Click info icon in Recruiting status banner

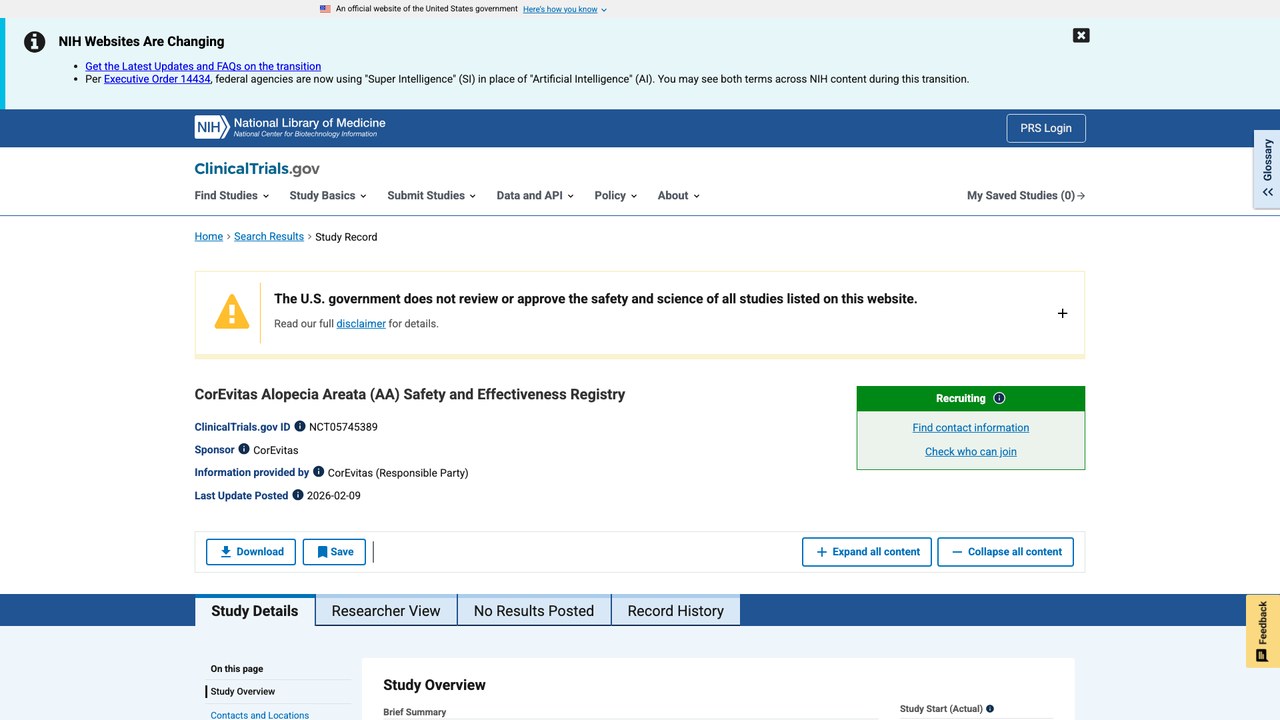999,398
